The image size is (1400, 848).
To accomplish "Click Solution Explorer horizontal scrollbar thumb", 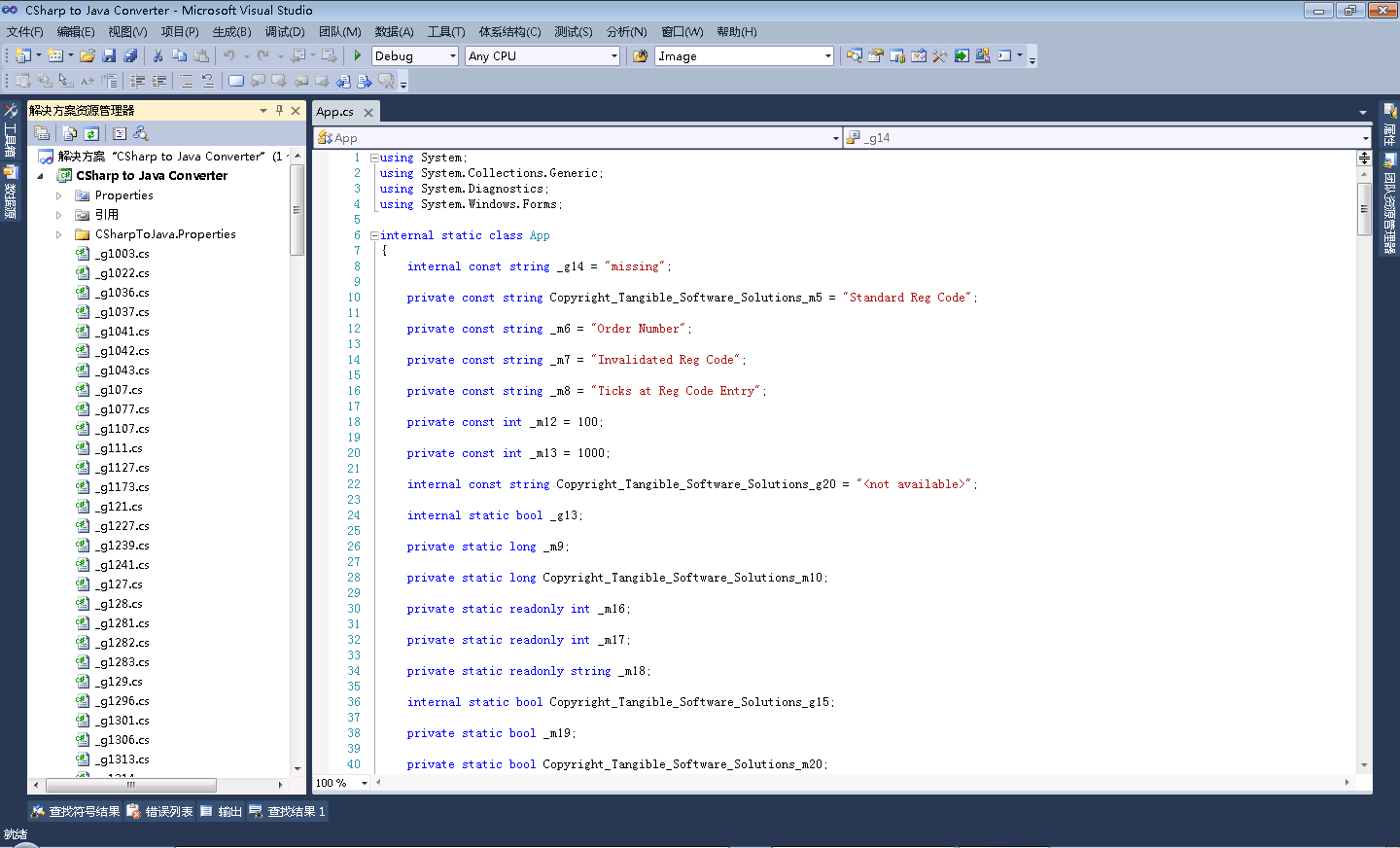I will point(131,785).
